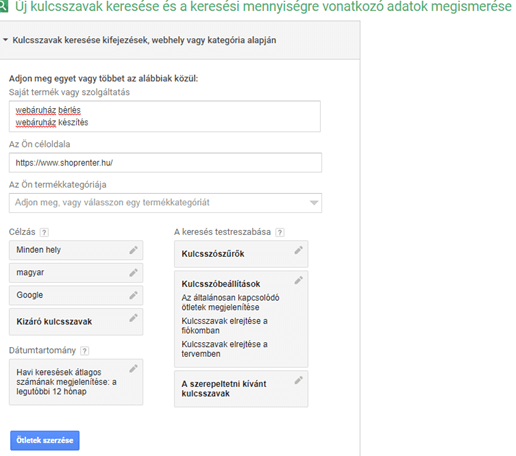
Task: Click Havi keresések átlagos számának text
Action: pyautogui.click(x=66, y=382)
